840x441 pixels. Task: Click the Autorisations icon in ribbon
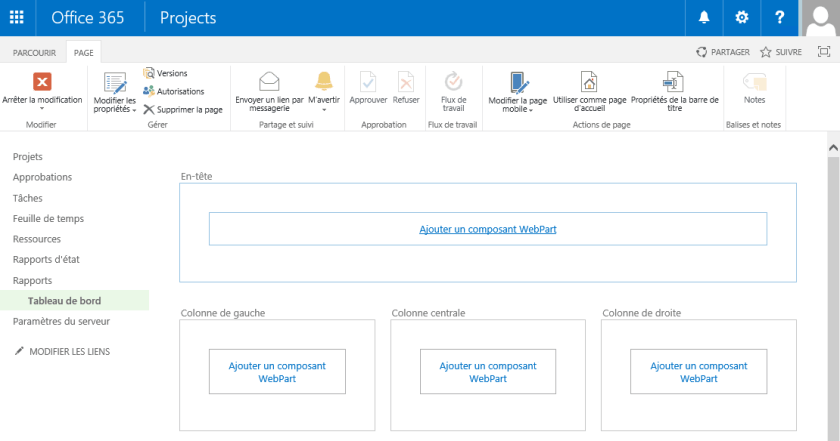[149, 91]
